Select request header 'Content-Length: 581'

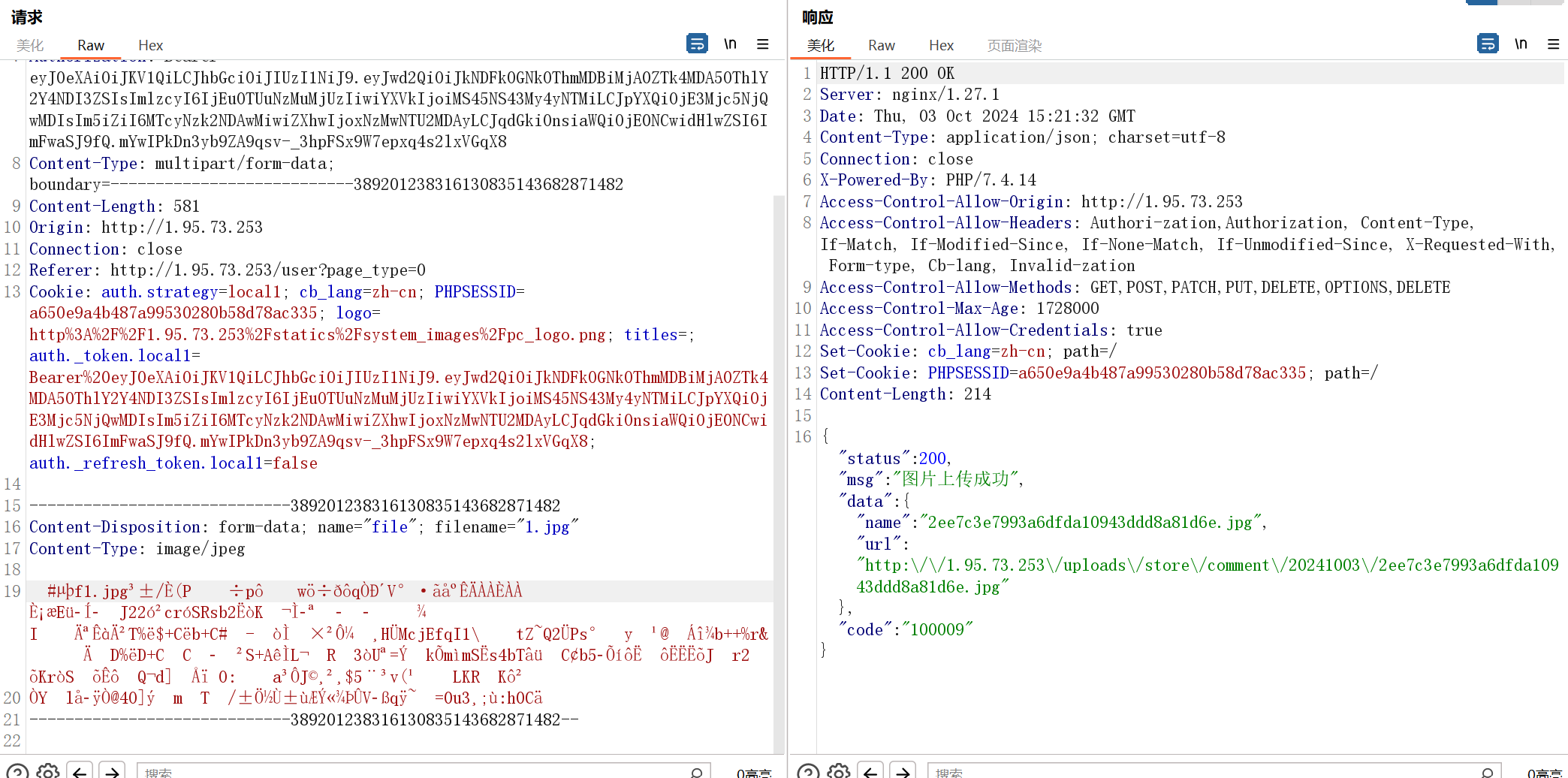[x=114, y=206]
